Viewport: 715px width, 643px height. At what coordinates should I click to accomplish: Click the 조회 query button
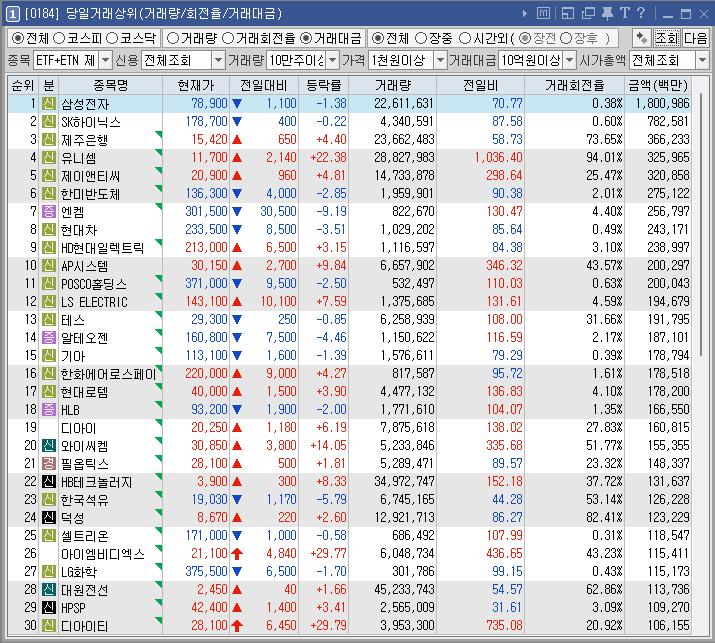point(667,38)
